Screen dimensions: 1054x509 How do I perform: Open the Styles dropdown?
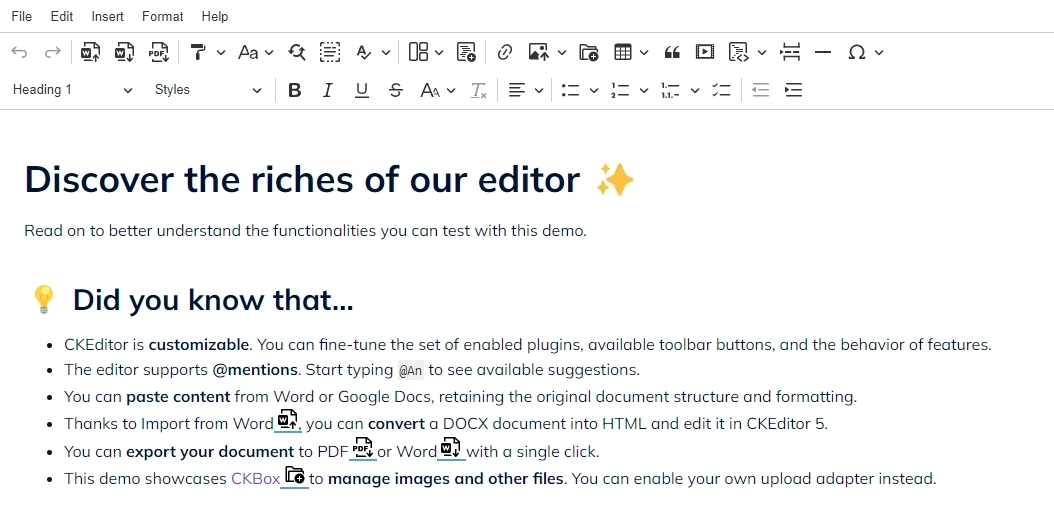[208, 90]
